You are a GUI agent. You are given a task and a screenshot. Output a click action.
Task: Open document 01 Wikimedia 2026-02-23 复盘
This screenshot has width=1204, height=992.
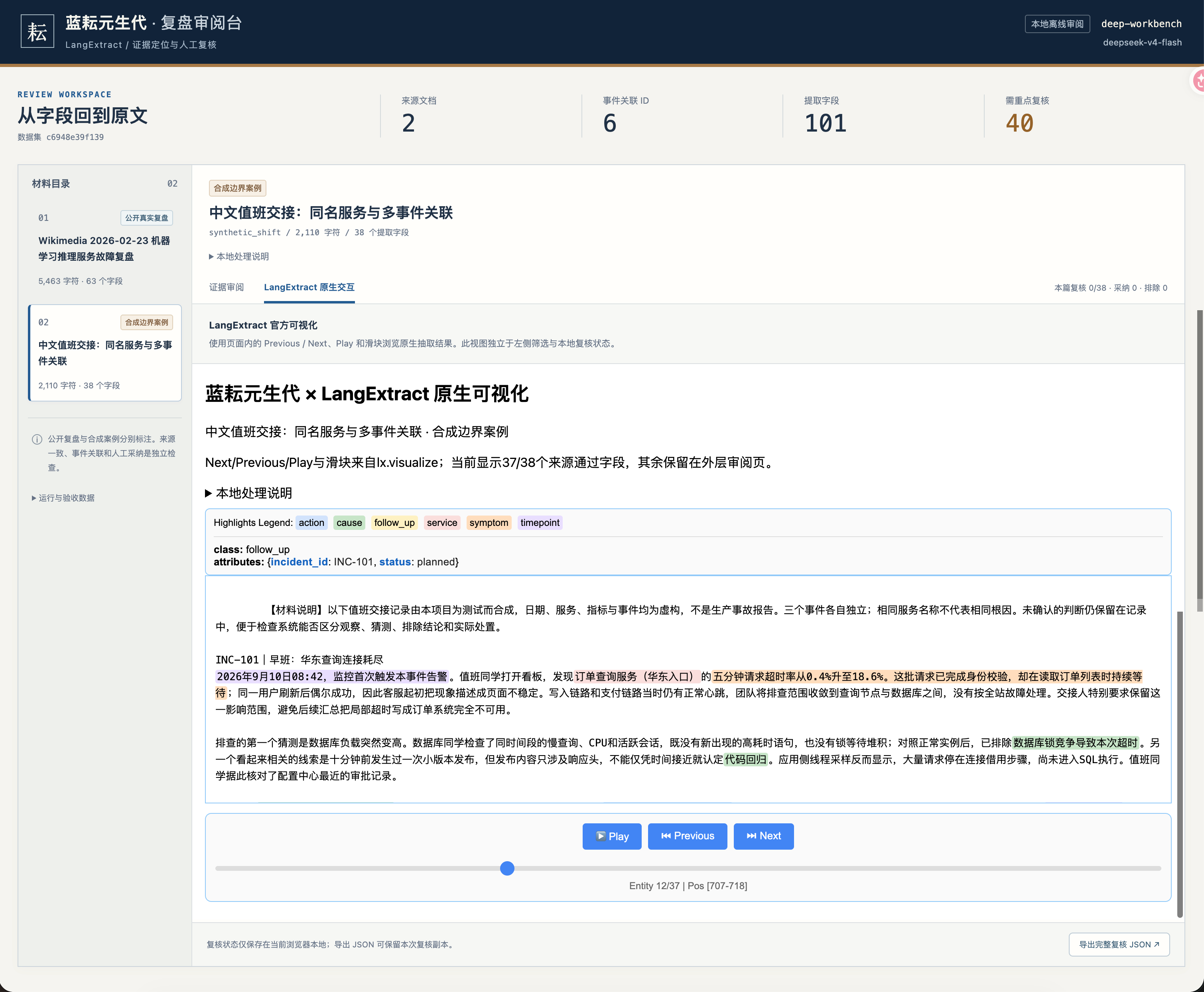tap(104, 248)
